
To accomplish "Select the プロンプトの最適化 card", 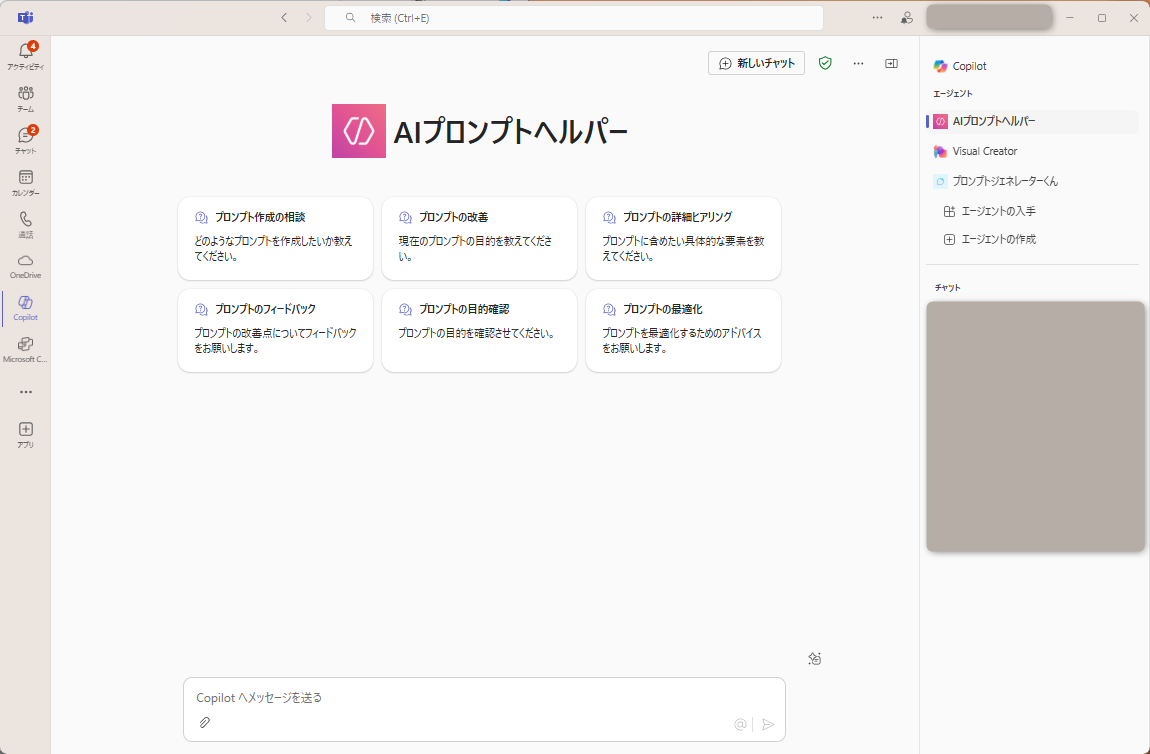I will pos(683,330).
